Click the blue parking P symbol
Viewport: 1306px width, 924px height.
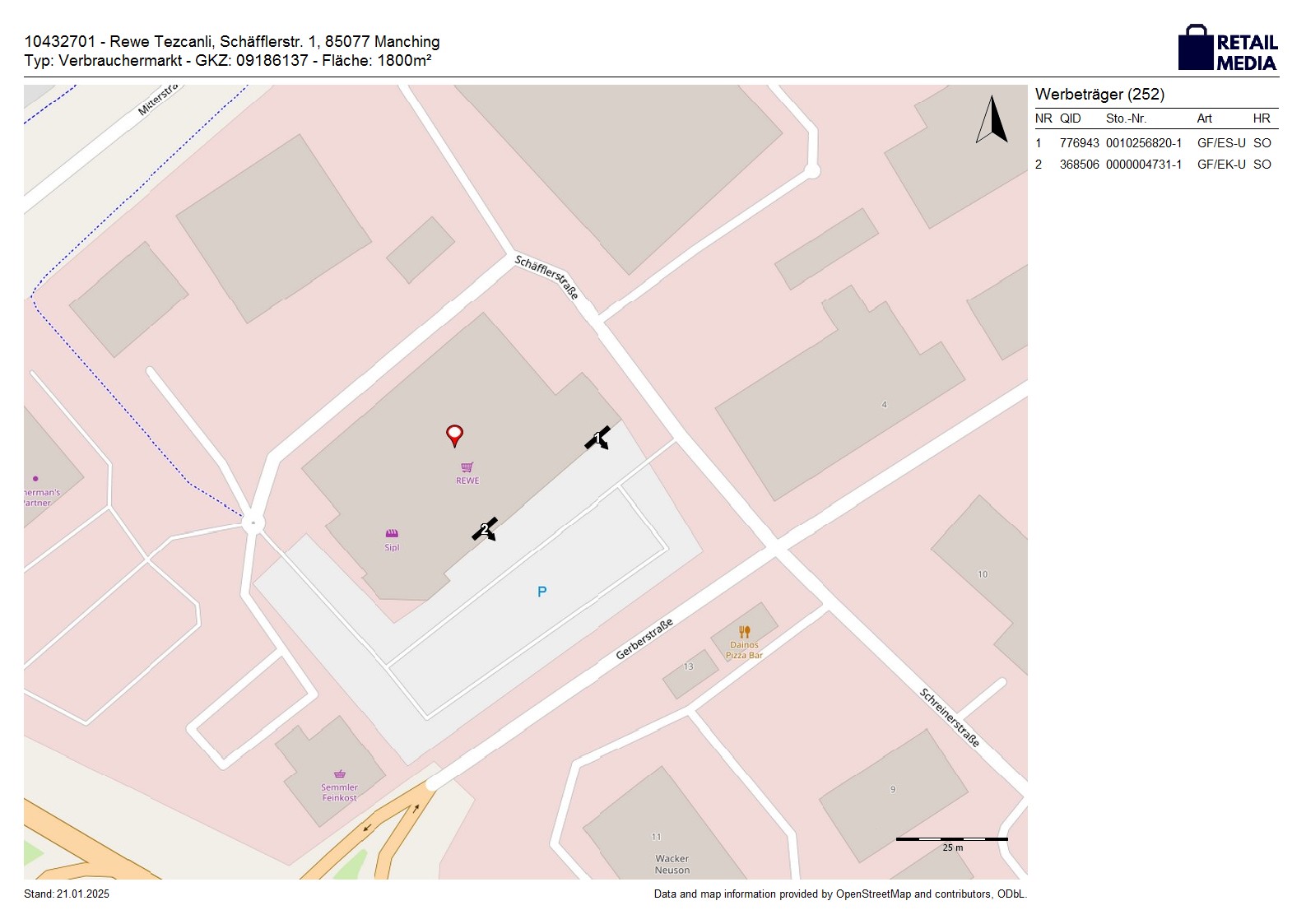coord(541,592)
